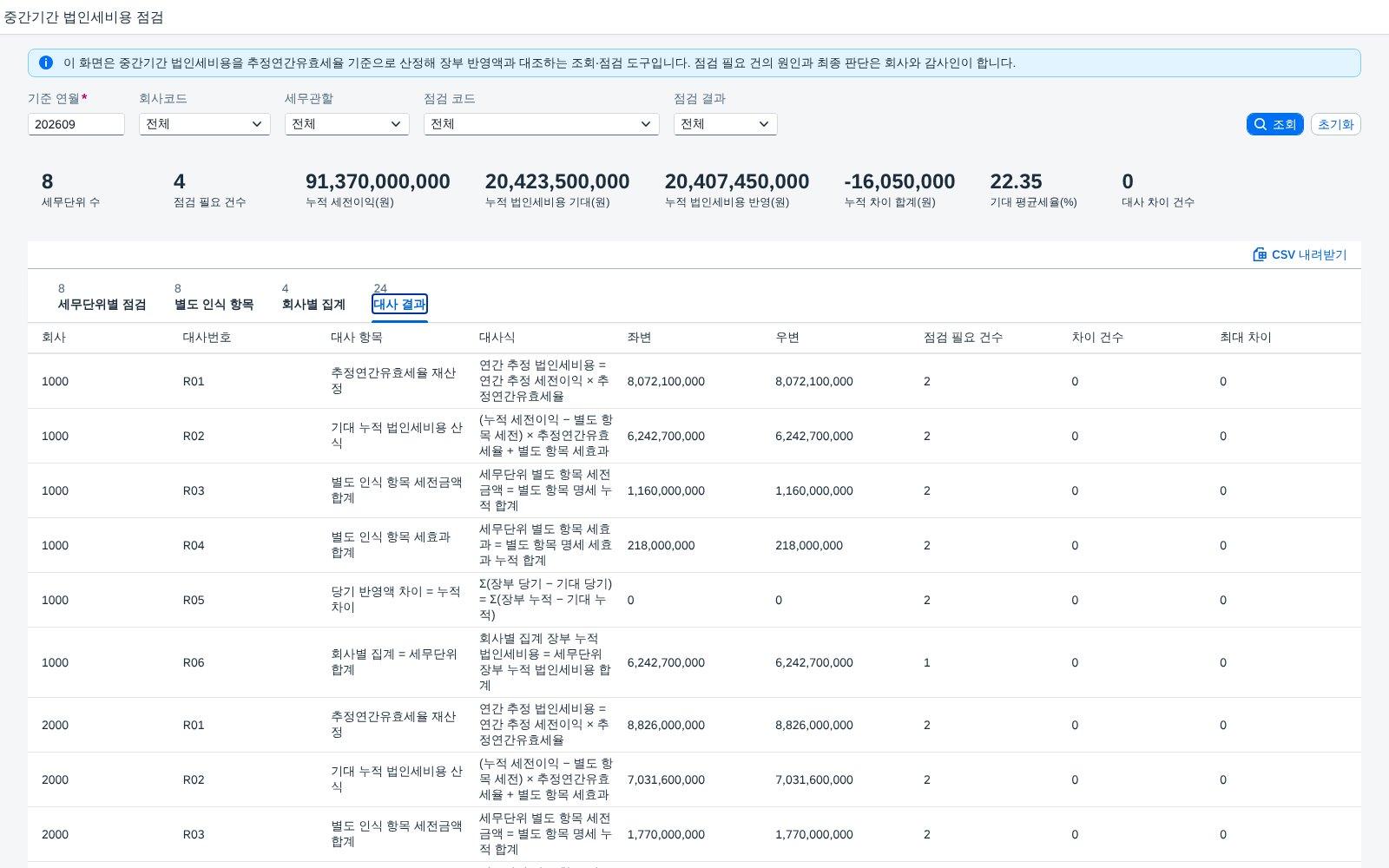Click the 대사식 column header
Image resolution: width=1389 pixels, height=868 pixels.
(x=497, y=337)
